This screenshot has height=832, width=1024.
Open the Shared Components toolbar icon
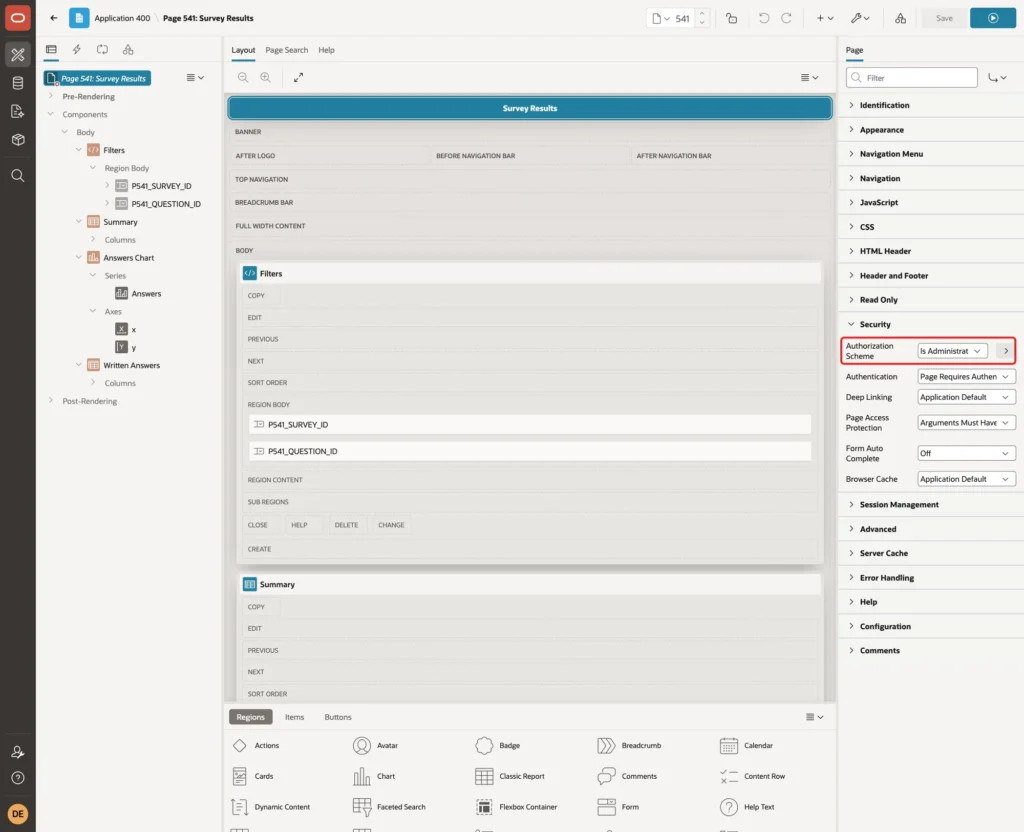click(900, 18)
